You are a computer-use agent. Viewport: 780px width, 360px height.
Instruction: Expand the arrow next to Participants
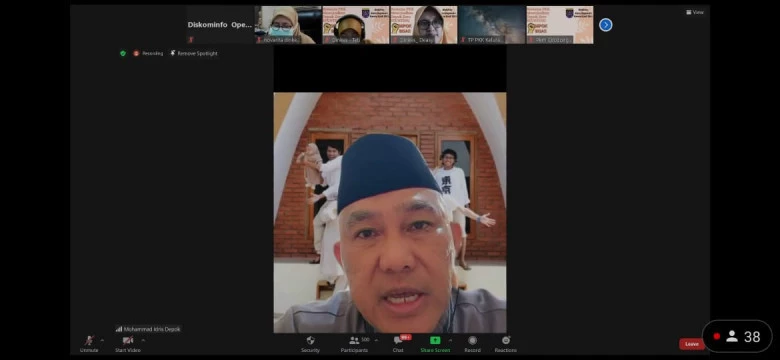[x=376, y=341]
